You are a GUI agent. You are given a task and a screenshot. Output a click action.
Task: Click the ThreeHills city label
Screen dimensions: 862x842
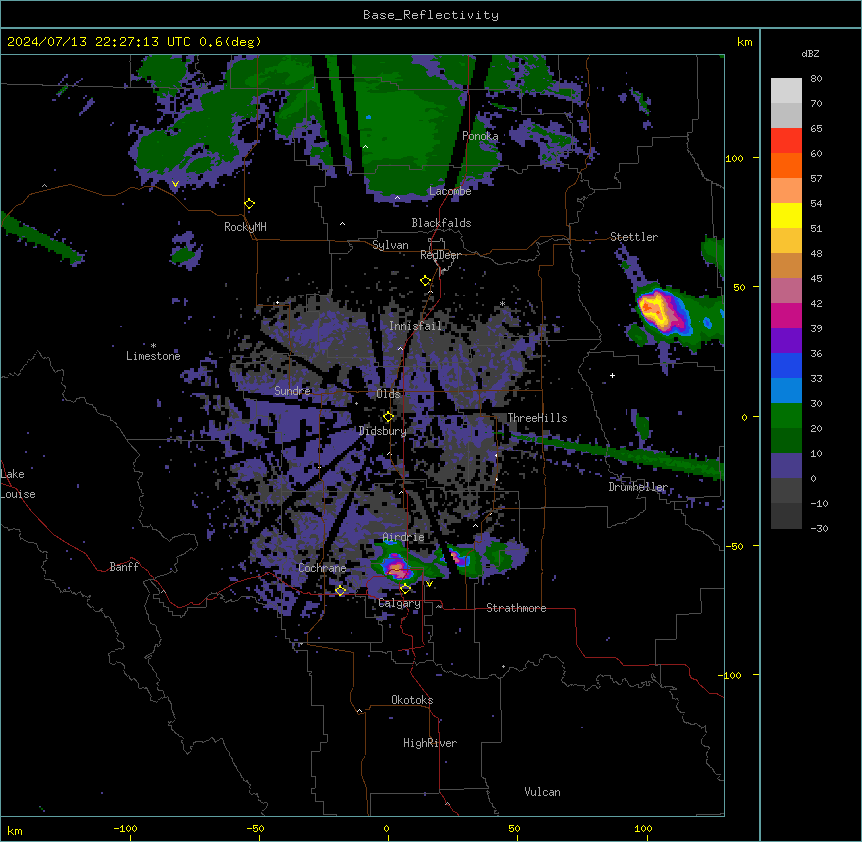(x=537, y=418)
